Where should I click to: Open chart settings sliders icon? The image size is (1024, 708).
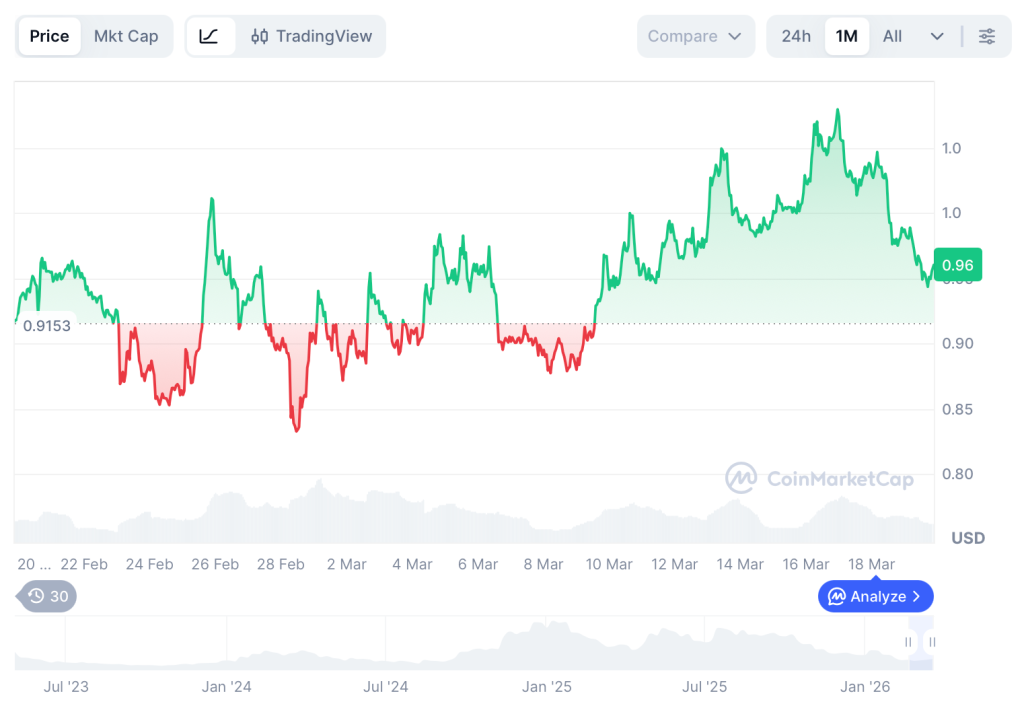pyautogui.click(x=987, y=36)
